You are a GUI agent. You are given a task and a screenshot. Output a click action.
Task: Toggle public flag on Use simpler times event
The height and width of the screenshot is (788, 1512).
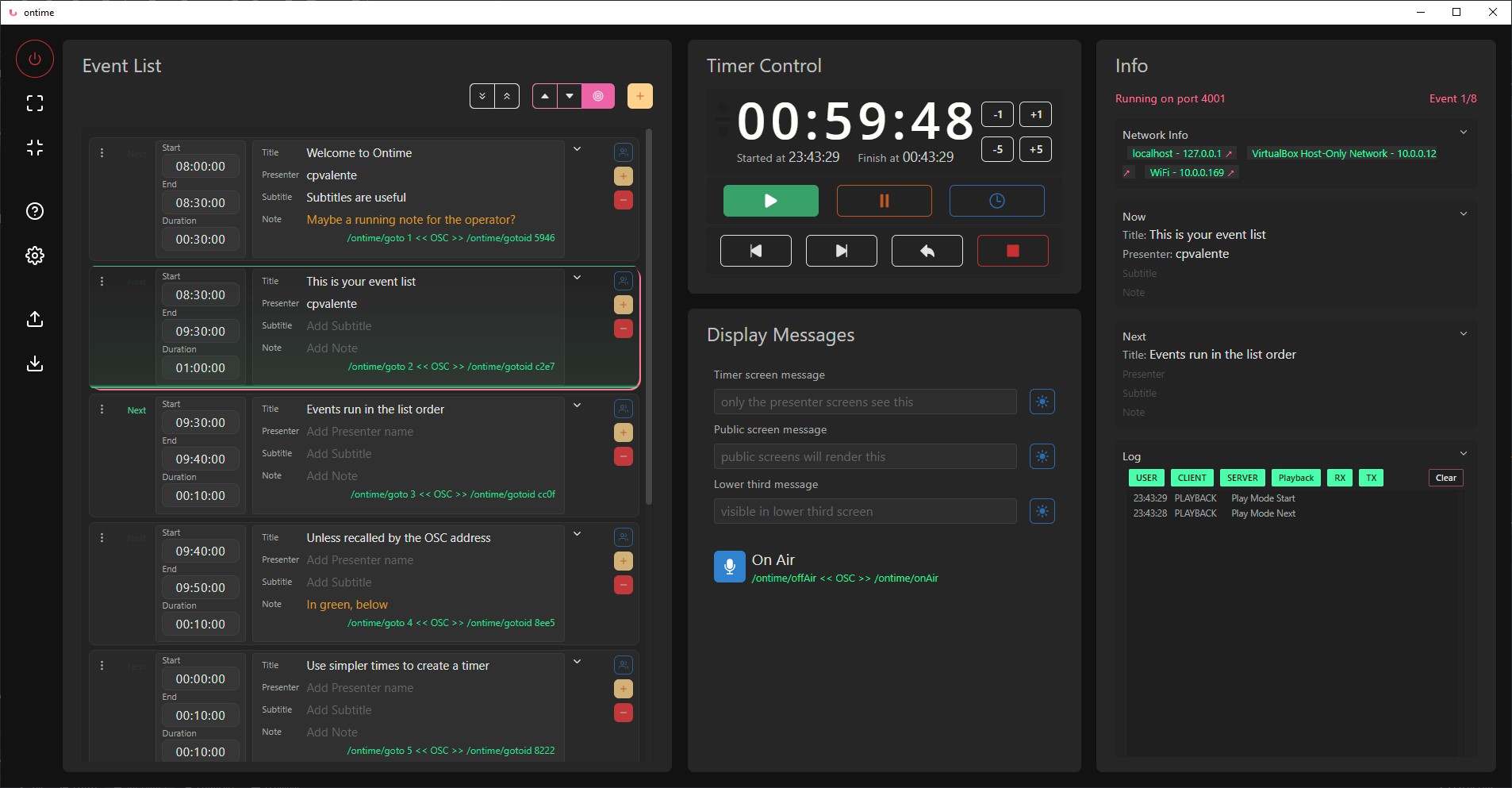[x=624, y=665]
